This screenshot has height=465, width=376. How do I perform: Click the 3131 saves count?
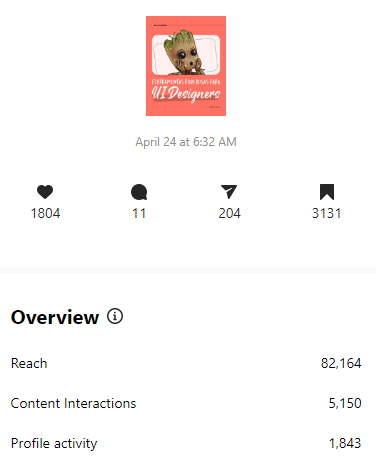point(327,213)
